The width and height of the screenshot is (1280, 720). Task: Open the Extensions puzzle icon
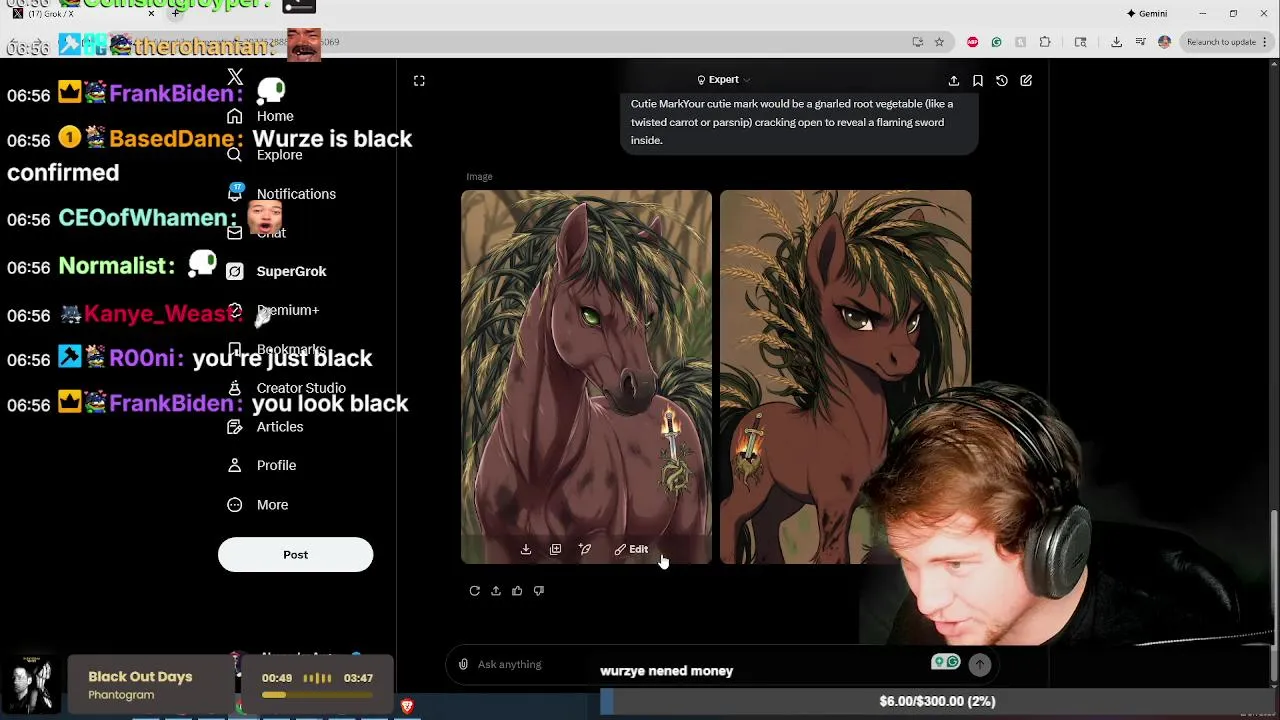1045,42
